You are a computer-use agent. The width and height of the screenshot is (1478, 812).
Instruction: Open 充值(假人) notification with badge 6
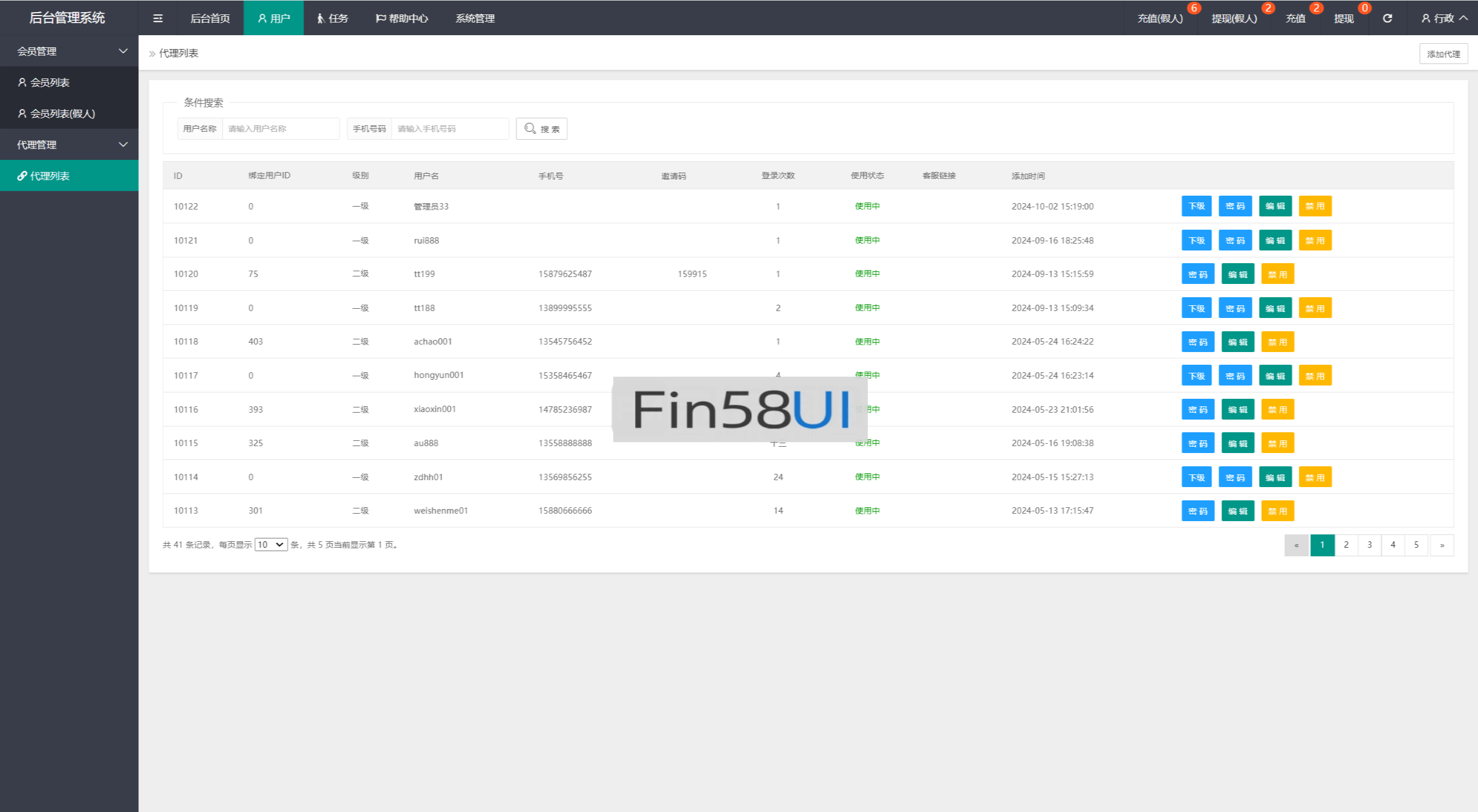[x=1160, y=18]
